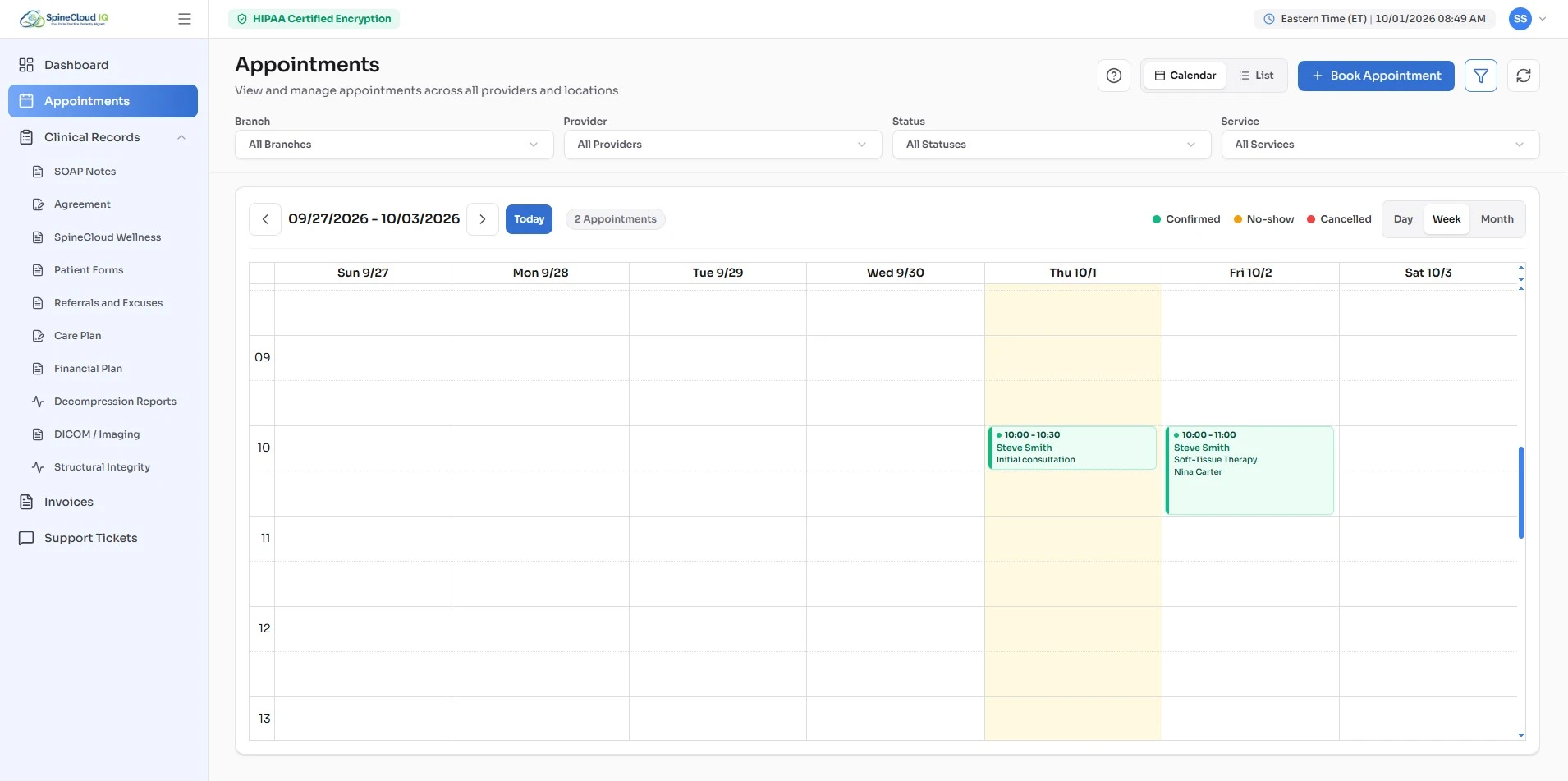Click the SpineCloud IQ logo
Image resolution: width=1568 pixels, height=781 pixels.
64,19
